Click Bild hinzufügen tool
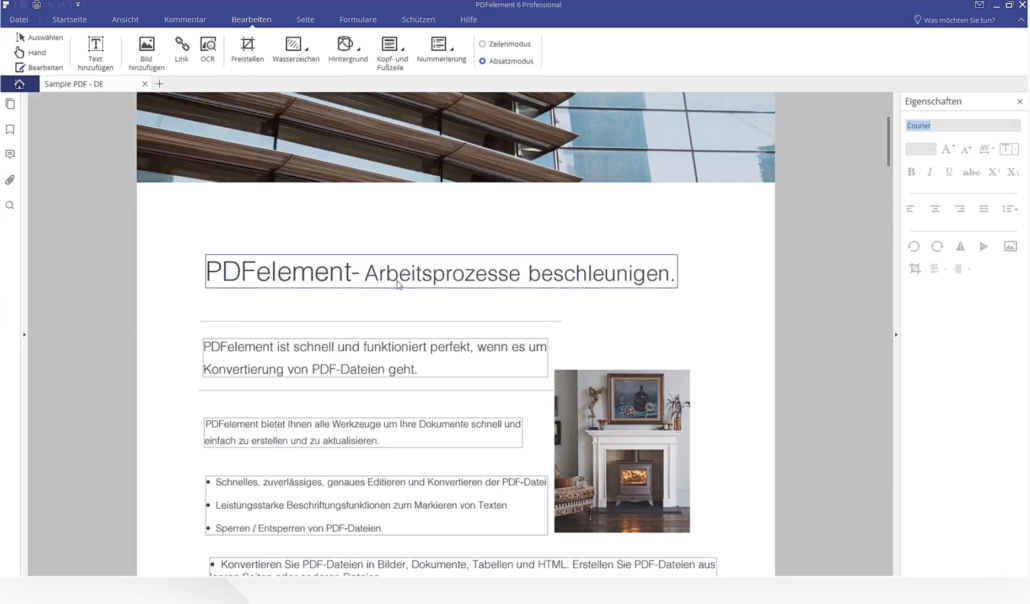The height and width of the screenshot is (604, 1030). click(146, 53)
